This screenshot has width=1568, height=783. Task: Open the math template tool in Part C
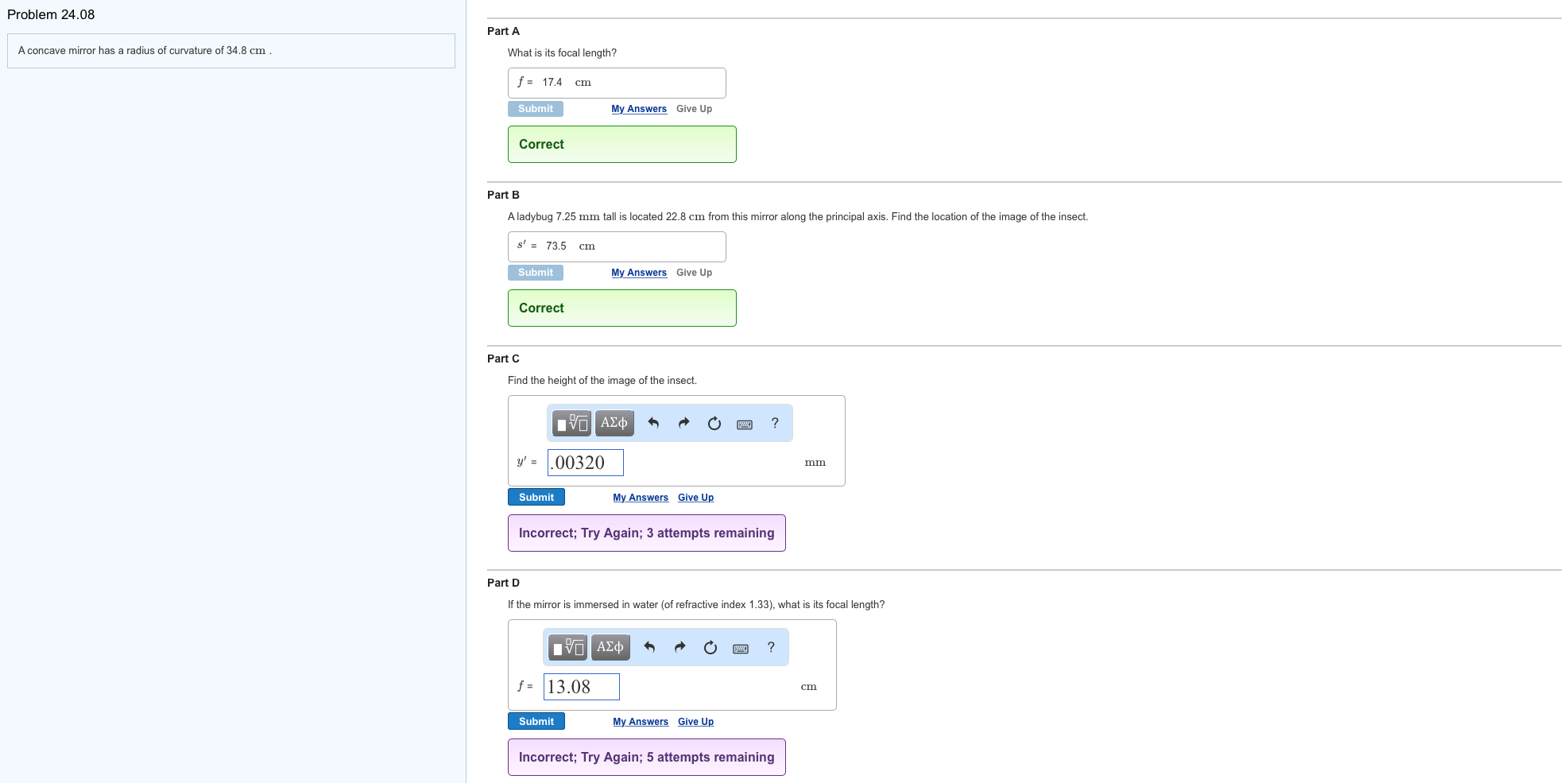(x=572, y=423)
